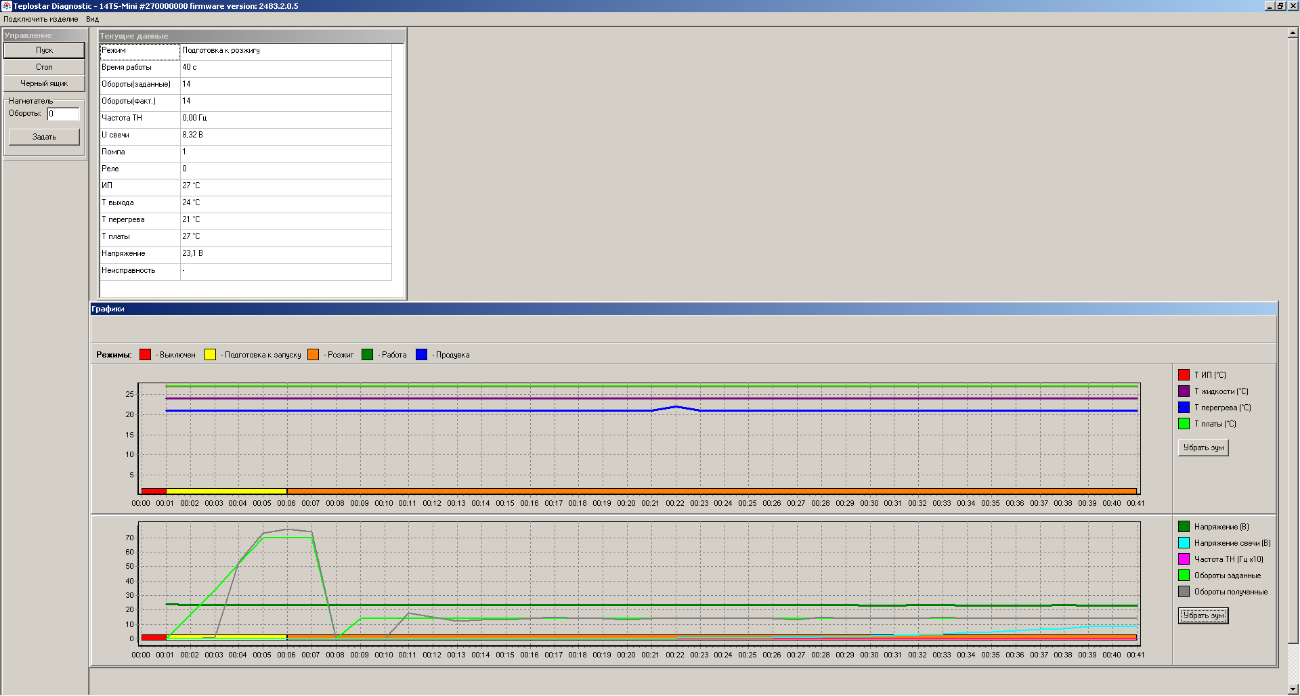
Task: Click the 'Графики' panel header
Action: point(683,309)
